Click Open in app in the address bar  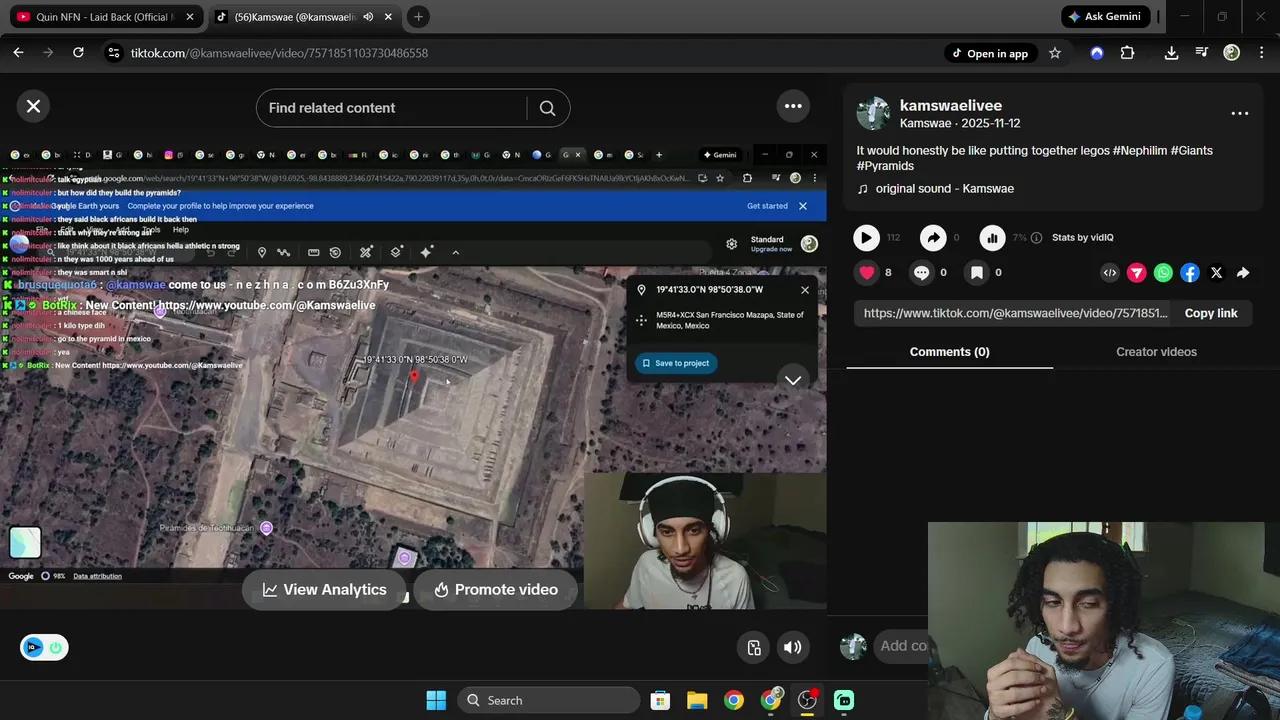pyautogui.click(x=989, y=53)
